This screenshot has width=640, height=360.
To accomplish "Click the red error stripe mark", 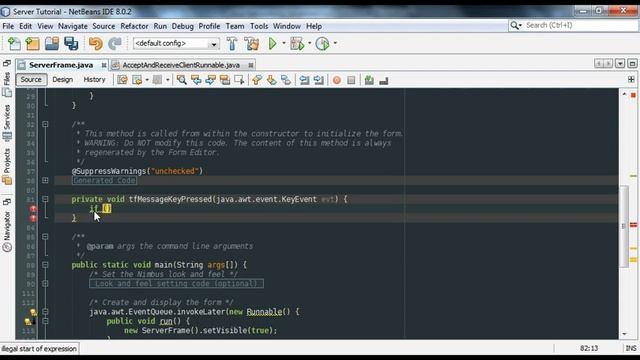I will [633, 224].
